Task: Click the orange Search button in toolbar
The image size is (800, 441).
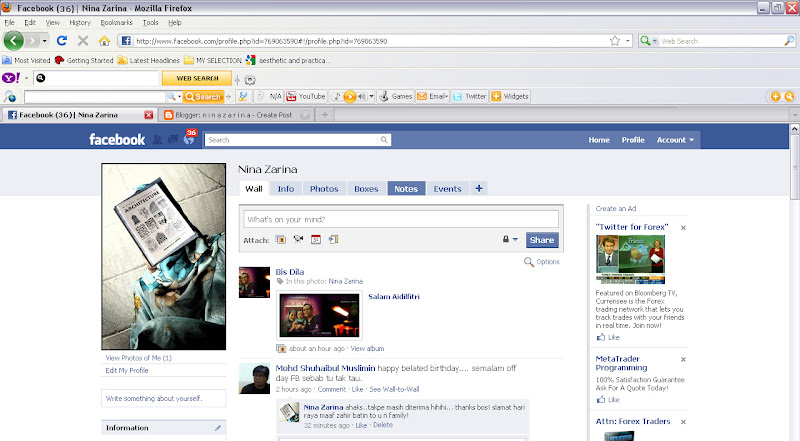Action: tap(204, 96)
